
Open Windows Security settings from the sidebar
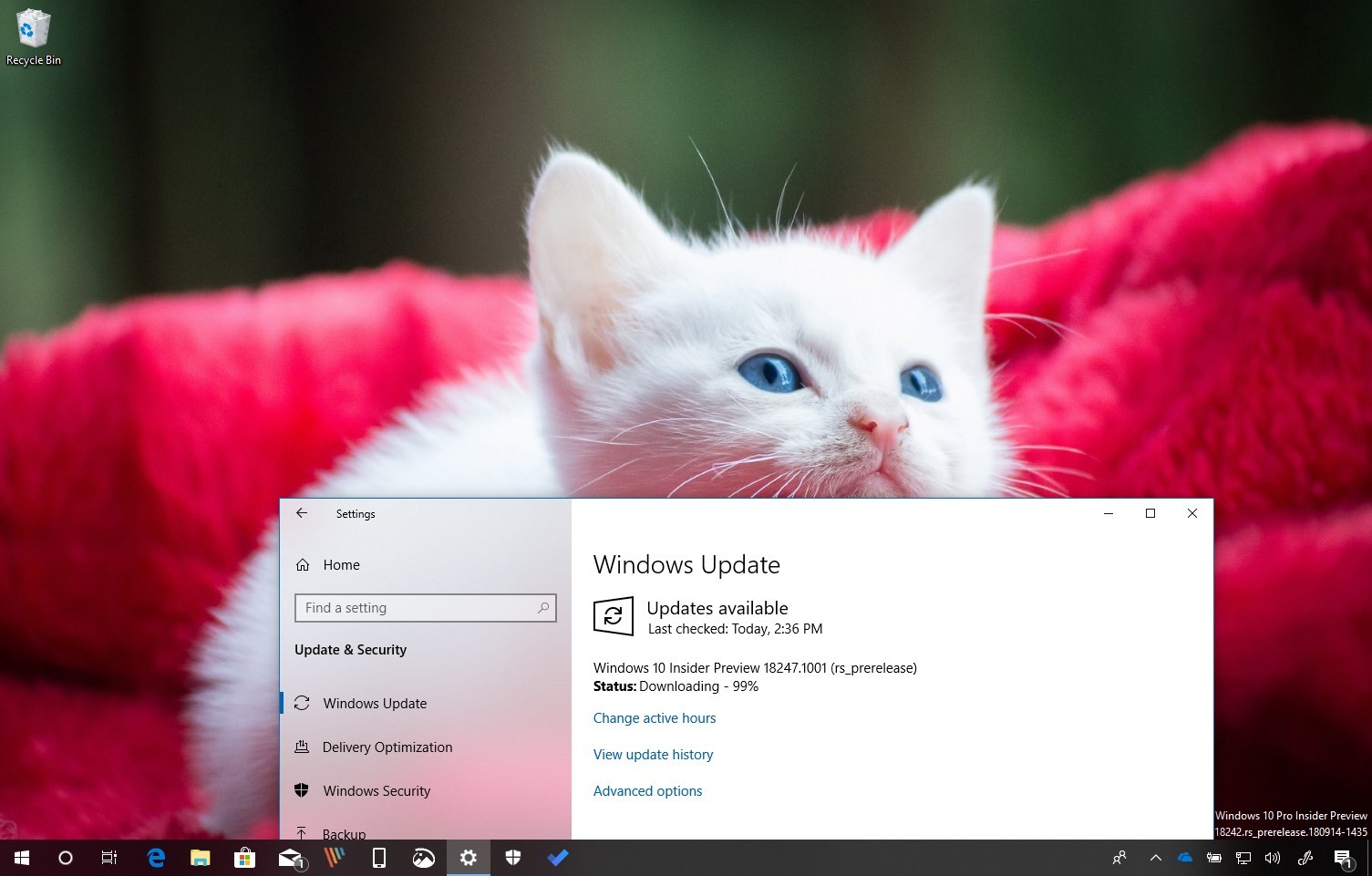pyautogui.click(x=377, y=790)
